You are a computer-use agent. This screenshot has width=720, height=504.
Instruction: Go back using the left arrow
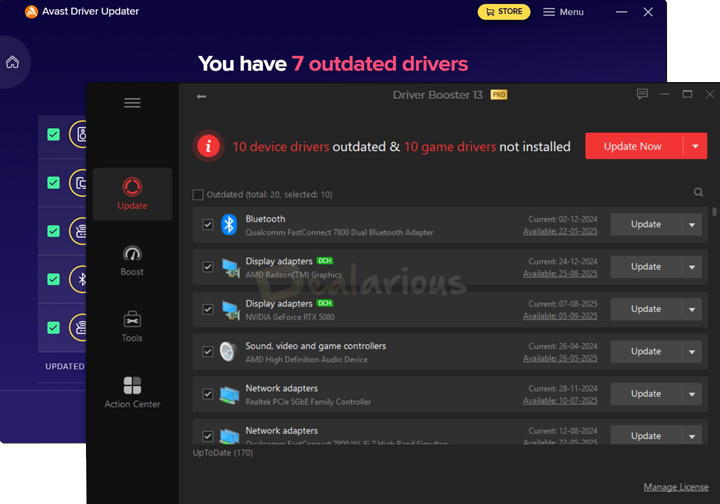(x=202, y=96)
